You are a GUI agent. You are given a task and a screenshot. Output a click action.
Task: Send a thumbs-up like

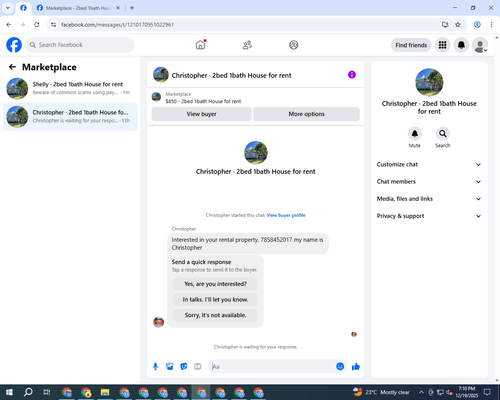coord(356,367)
